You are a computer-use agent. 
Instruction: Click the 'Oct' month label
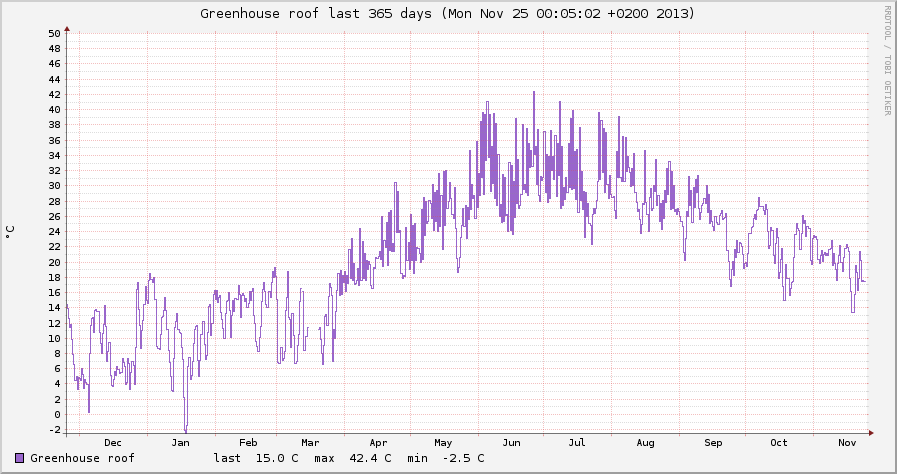tap(779, 443)
